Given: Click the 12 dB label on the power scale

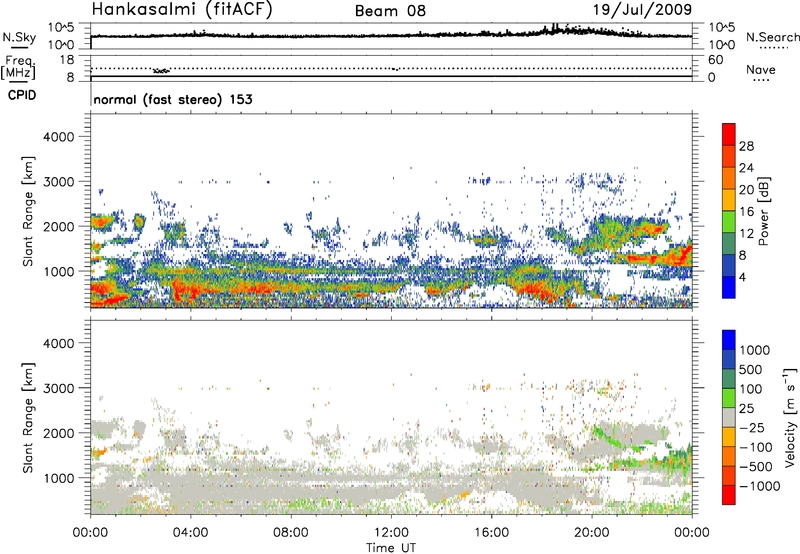Looking at the screenshot, I should 746,234.
